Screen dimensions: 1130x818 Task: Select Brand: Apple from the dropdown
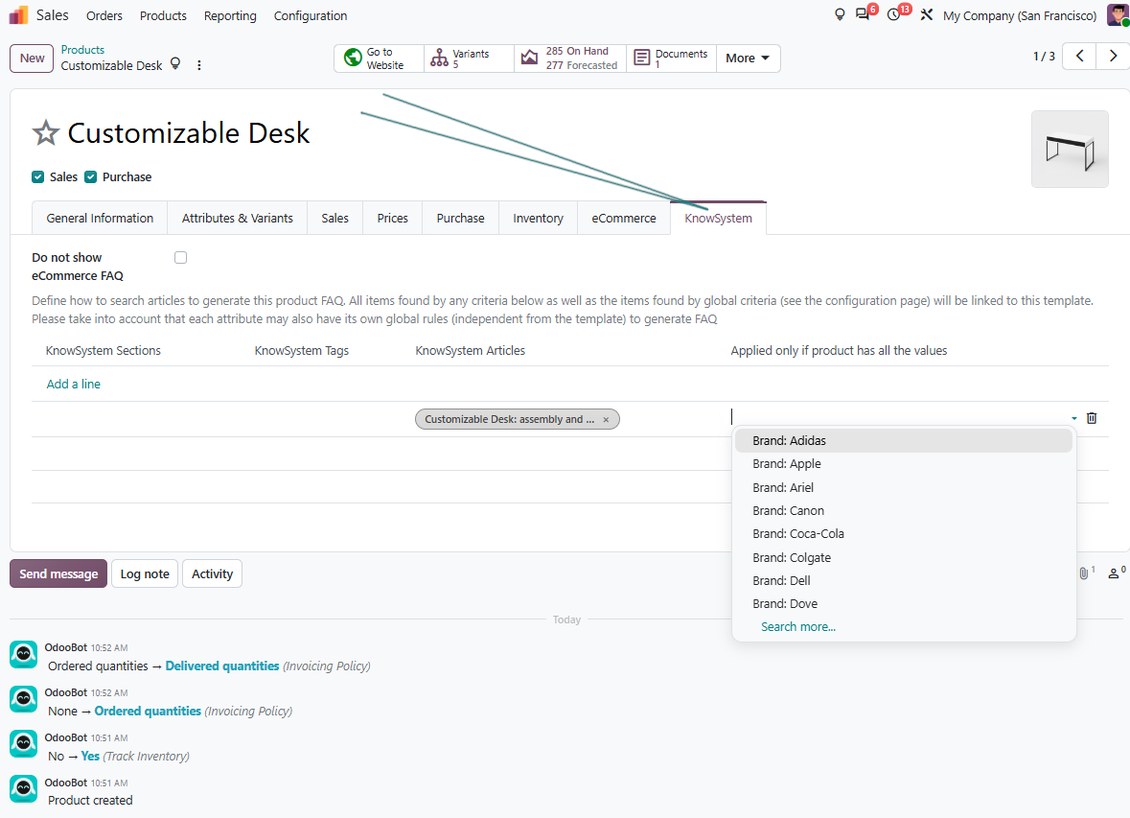coord(903,463)
